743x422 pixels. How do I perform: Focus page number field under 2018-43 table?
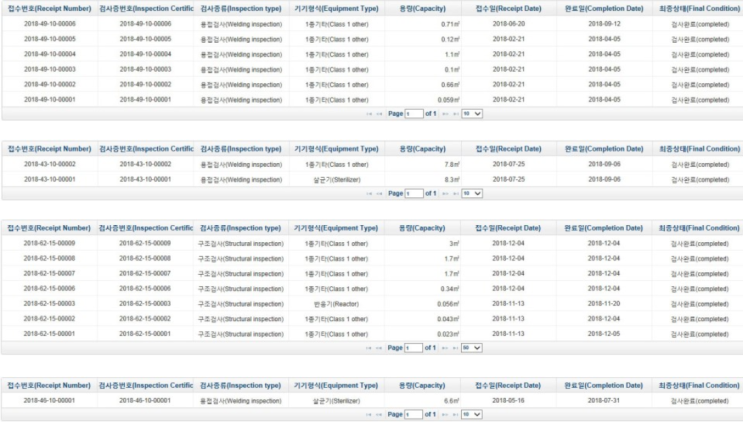point(414,193)
